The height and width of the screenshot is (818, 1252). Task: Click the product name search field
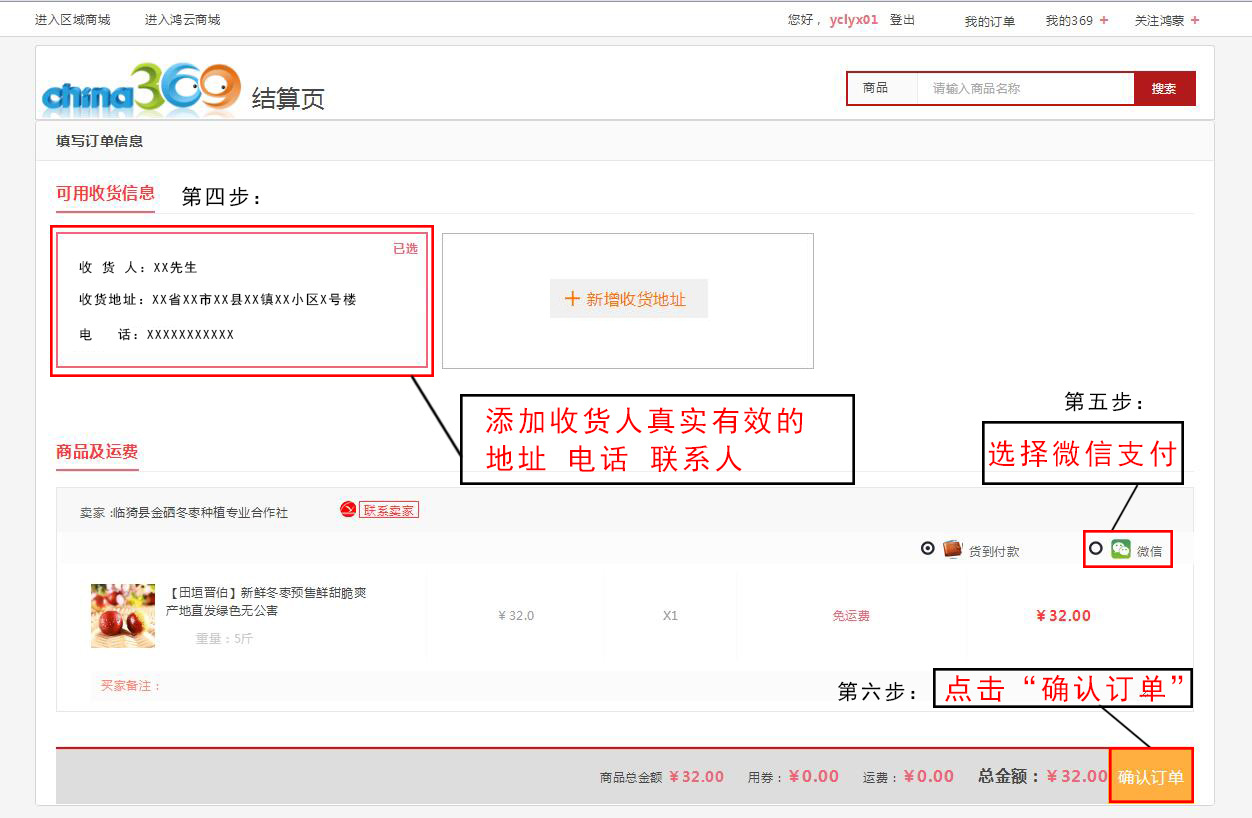pos(1025,88)
